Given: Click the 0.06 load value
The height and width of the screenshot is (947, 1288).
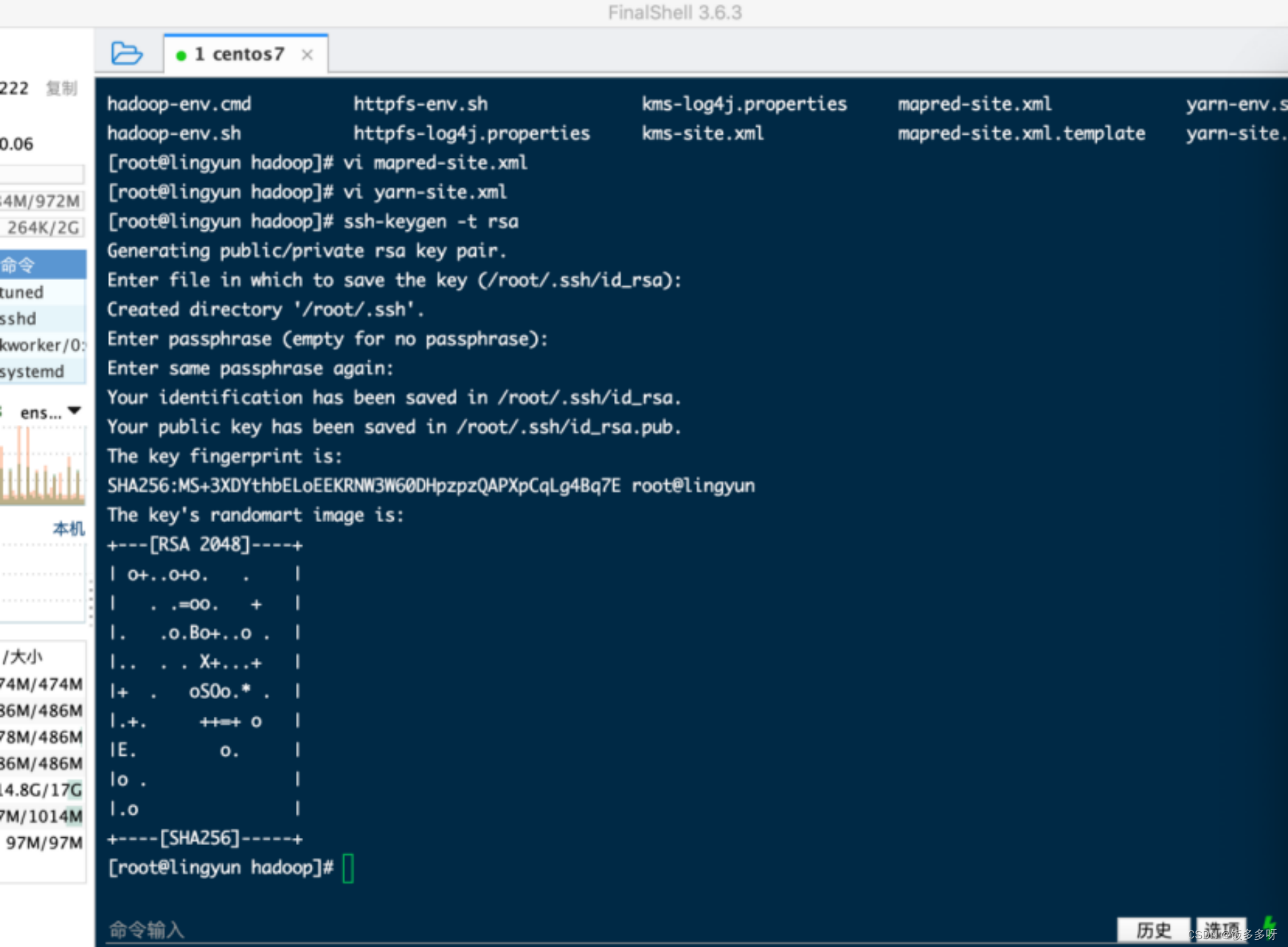Looking at the screenshot, I should pos(16,144).
